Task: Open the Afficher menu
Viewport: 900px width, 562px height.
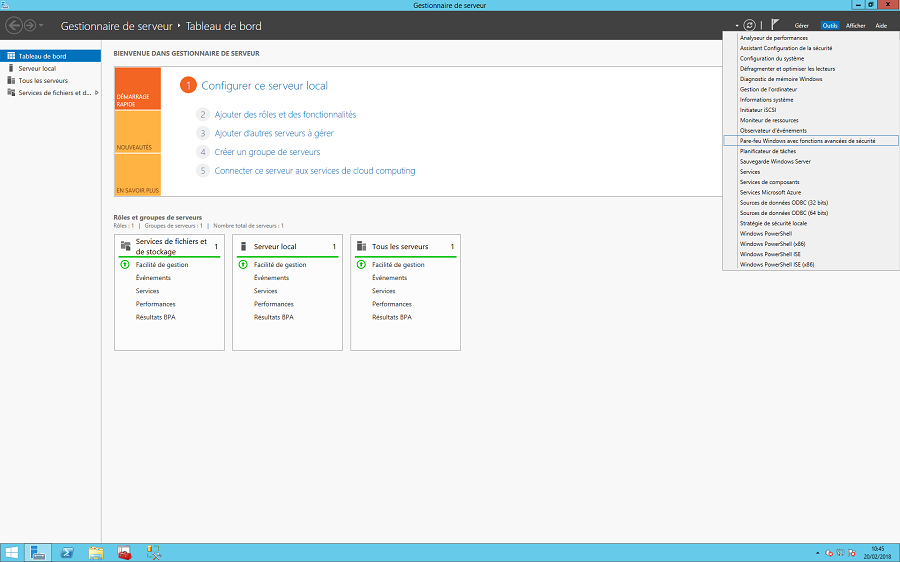Action: [x=855, y=25]
